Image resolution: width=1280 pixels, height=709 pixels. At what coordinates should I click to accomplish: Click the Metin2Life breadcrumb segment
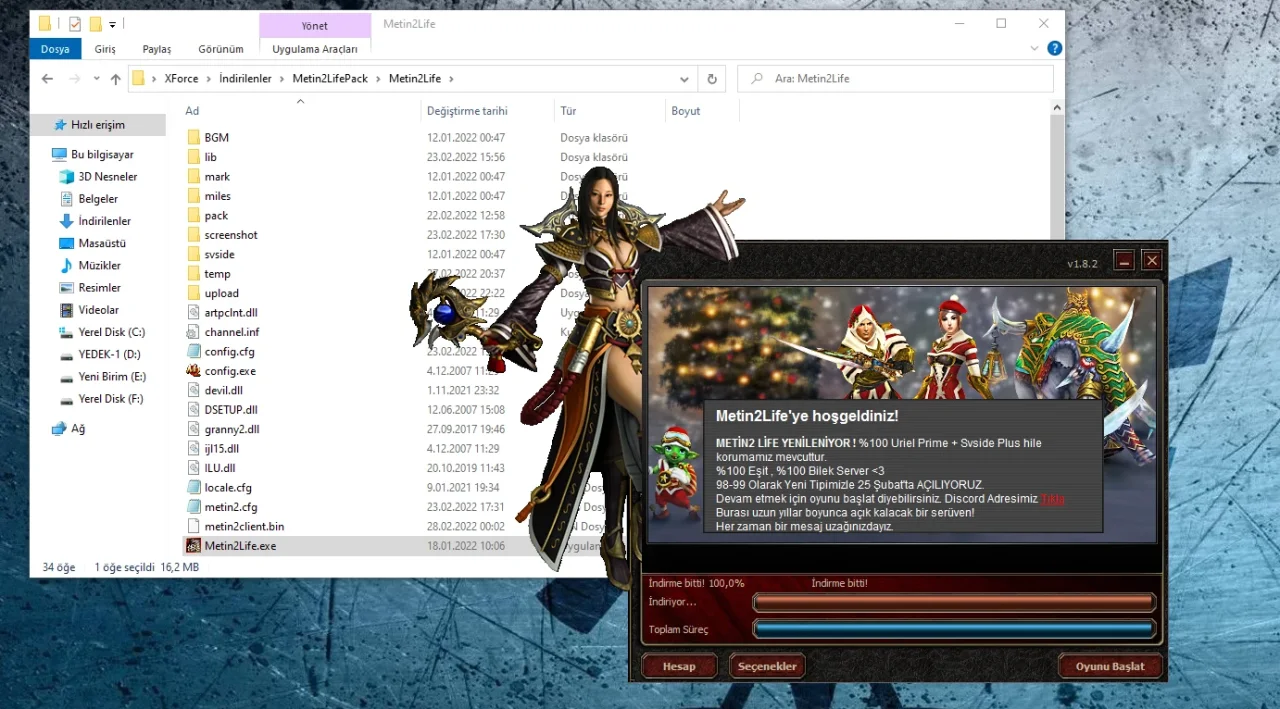tap(417, 79)
